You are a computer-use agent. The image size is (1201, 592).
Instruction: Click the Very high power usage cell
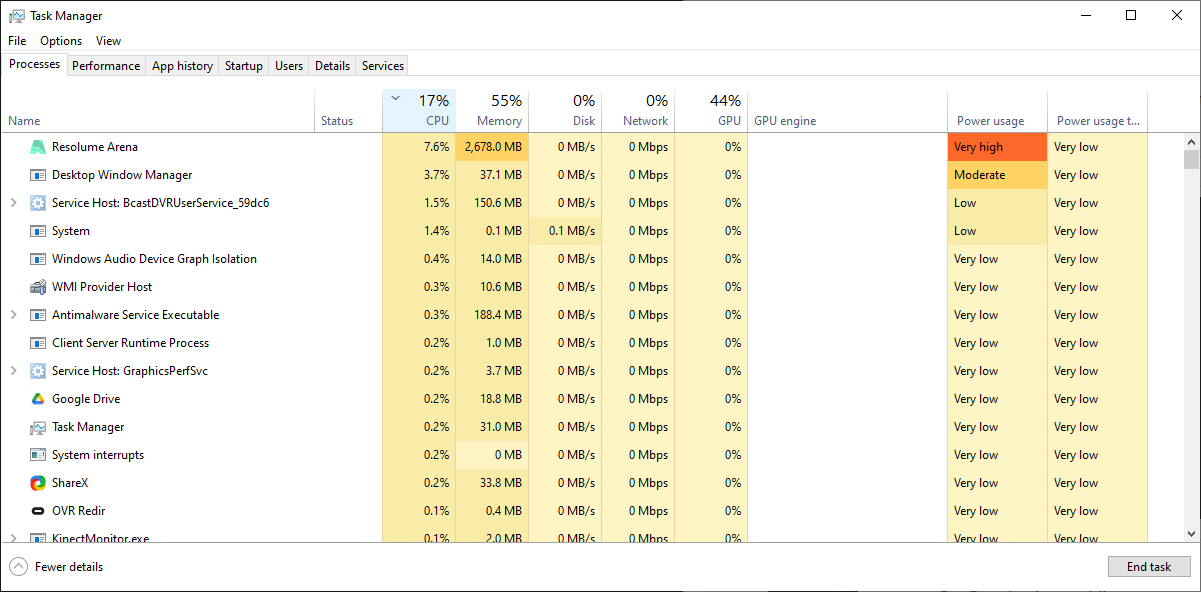tap(996, 147)
